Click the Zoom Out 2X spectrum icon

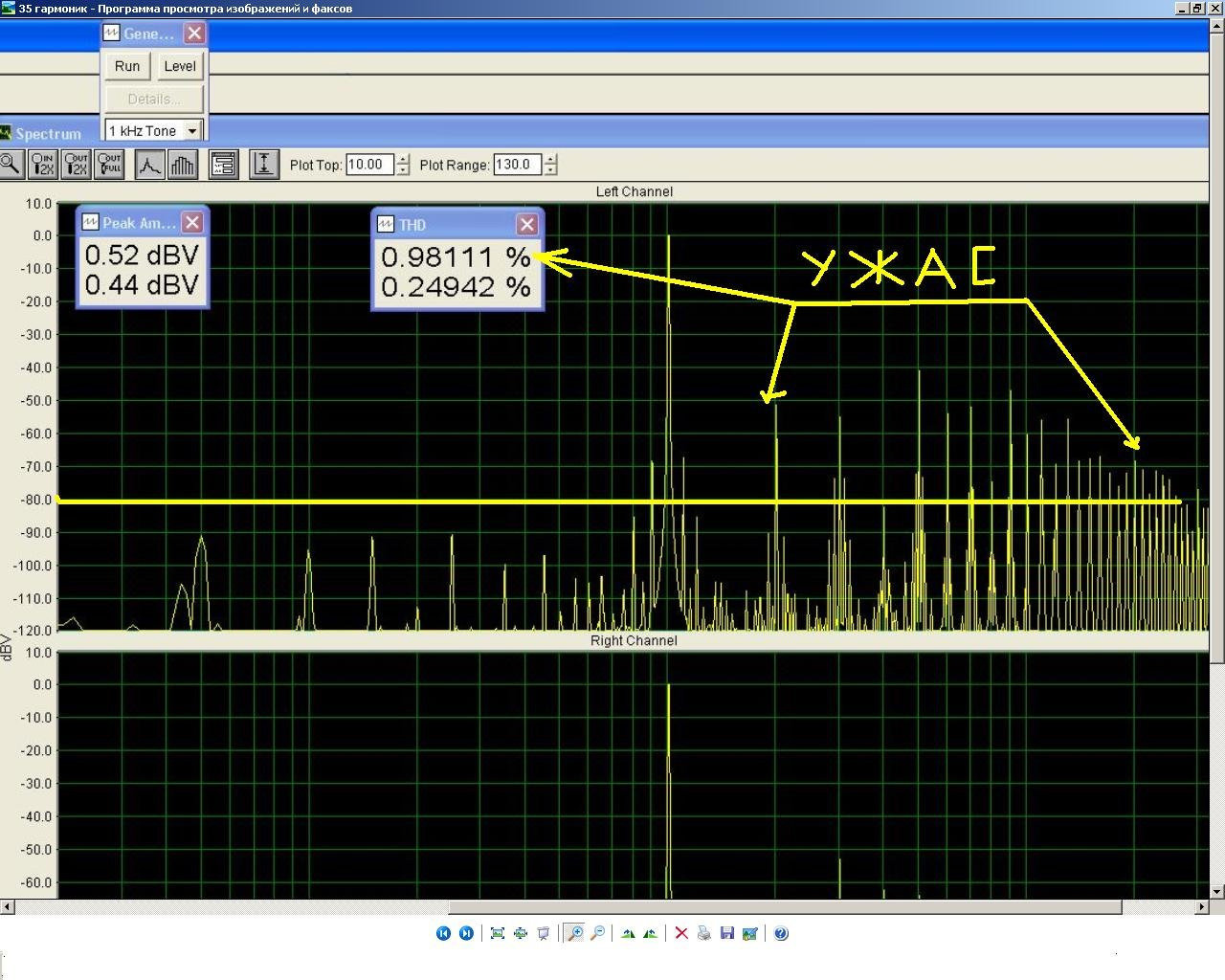tap(77, 165)
